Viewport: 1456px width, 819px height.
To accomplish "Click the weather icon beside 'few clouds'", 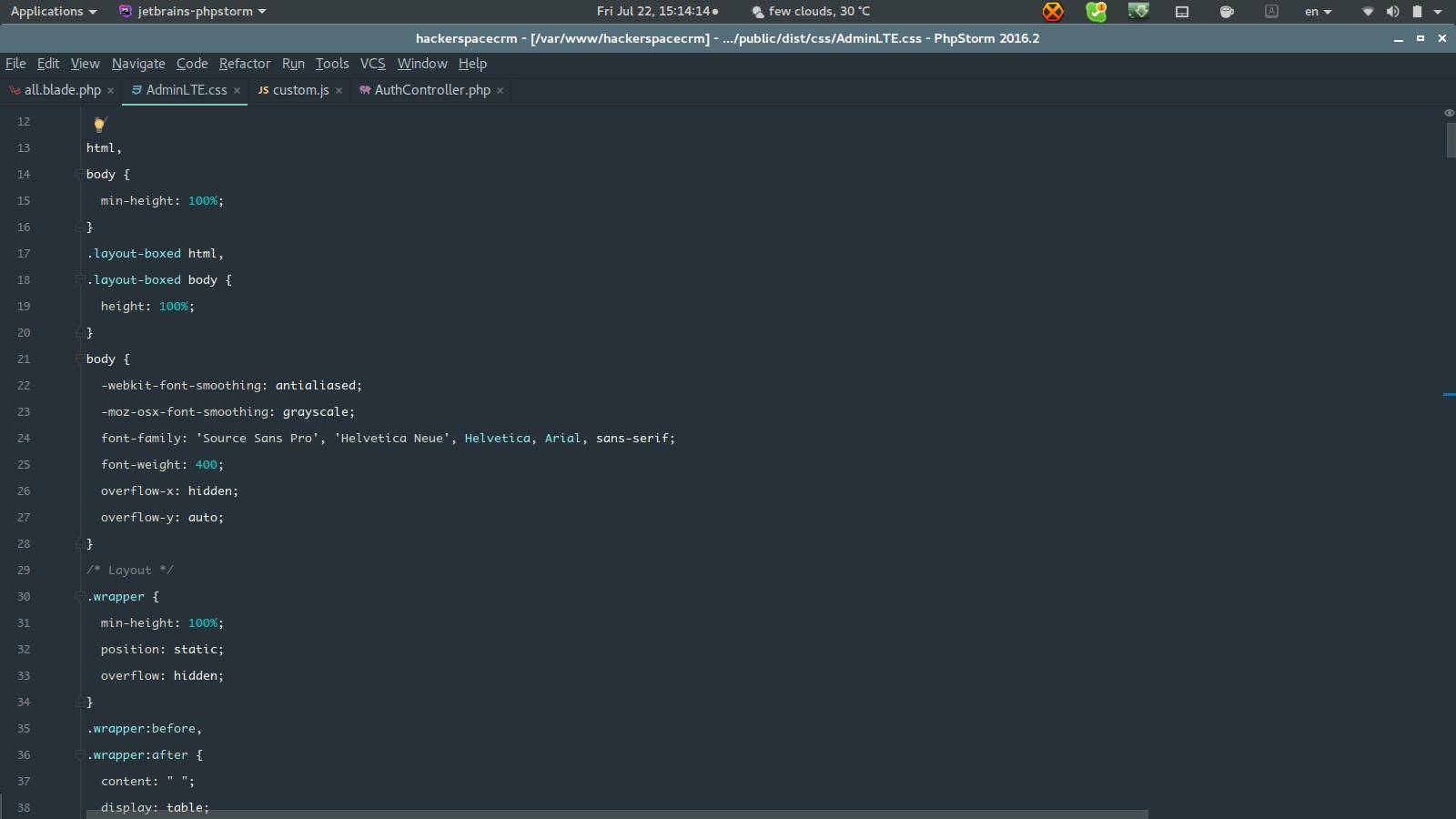I will (757, 12).
